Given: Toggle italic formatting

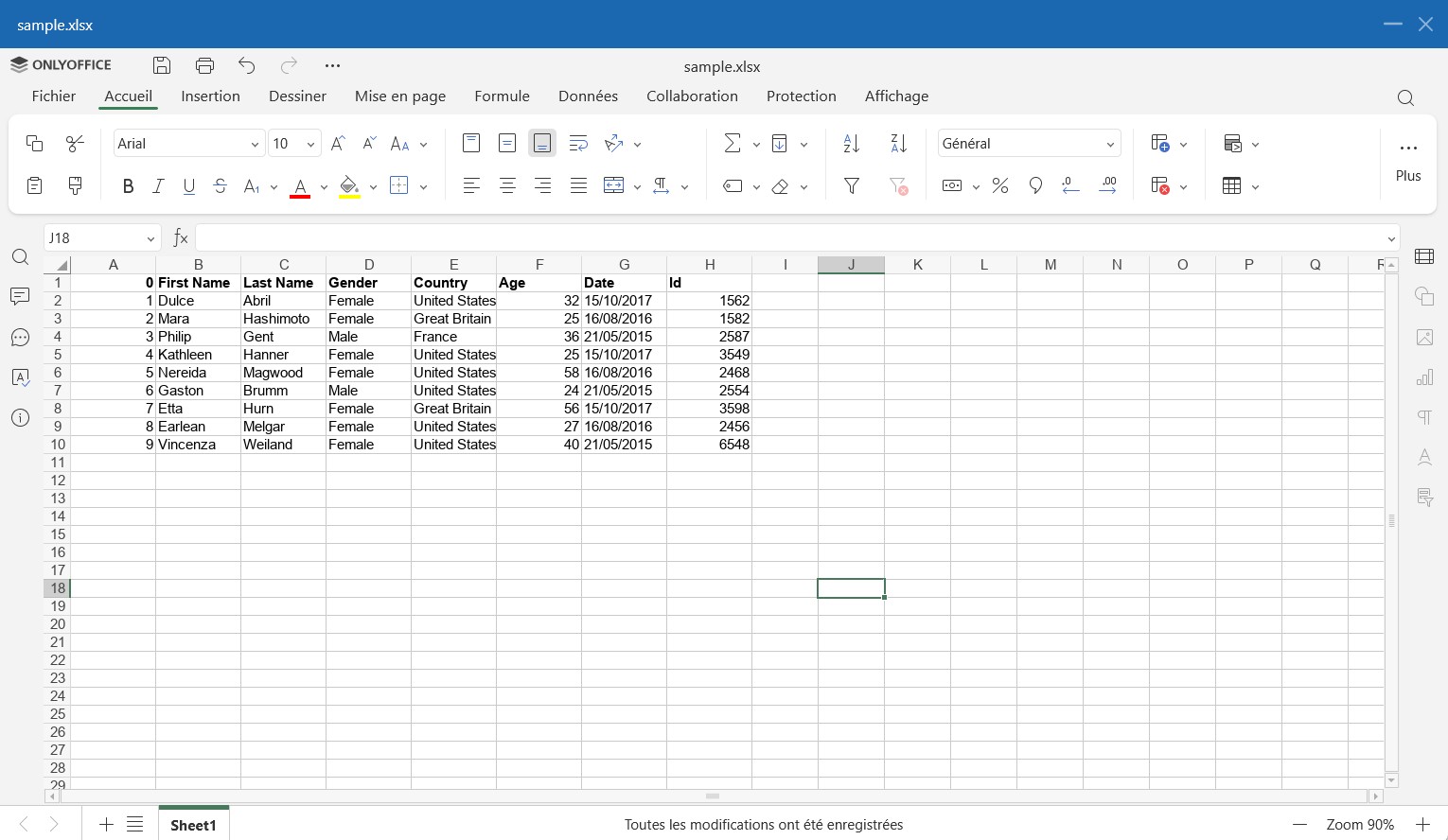Looking at the screenshot, I should point(159,186).
